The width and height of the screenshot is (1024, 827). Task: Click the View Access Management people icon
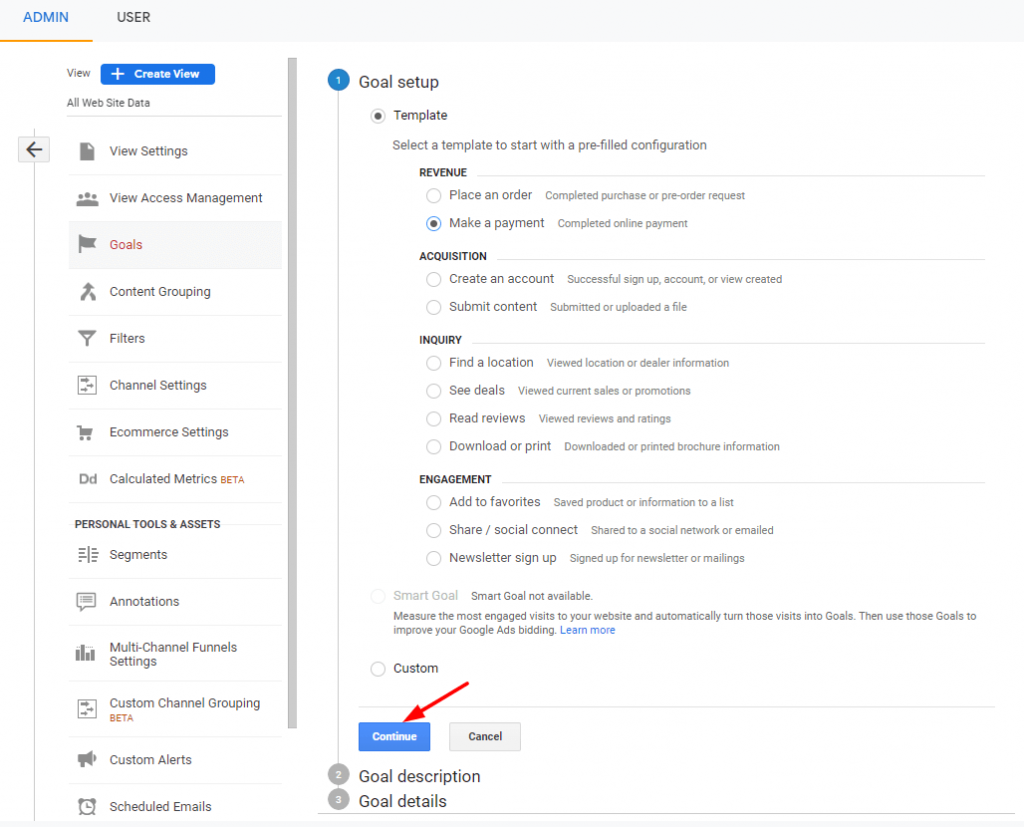pyautogui.click(x=87, y=199)
